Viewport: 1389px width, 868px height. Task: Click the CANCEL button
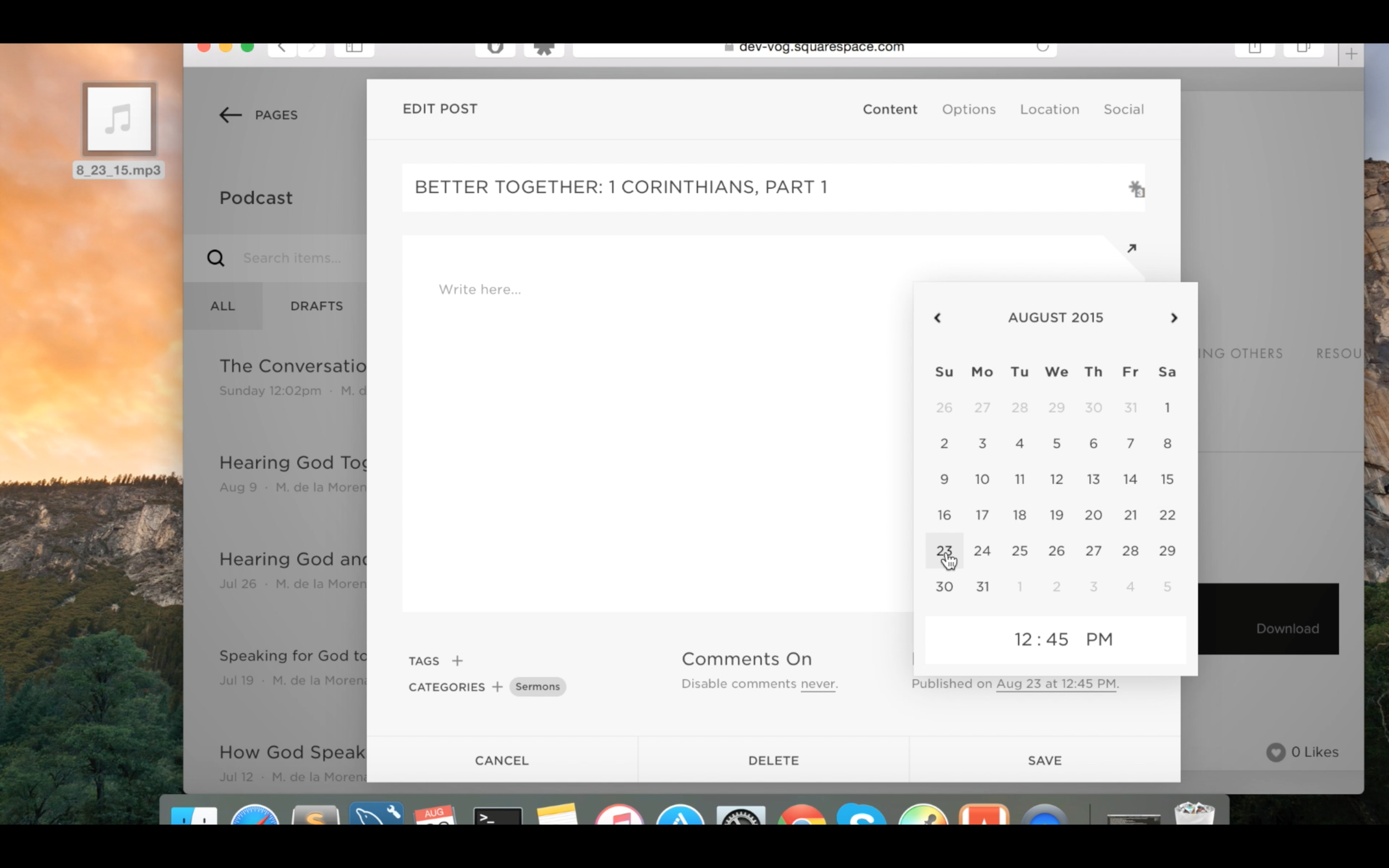(x=502, y=760)
